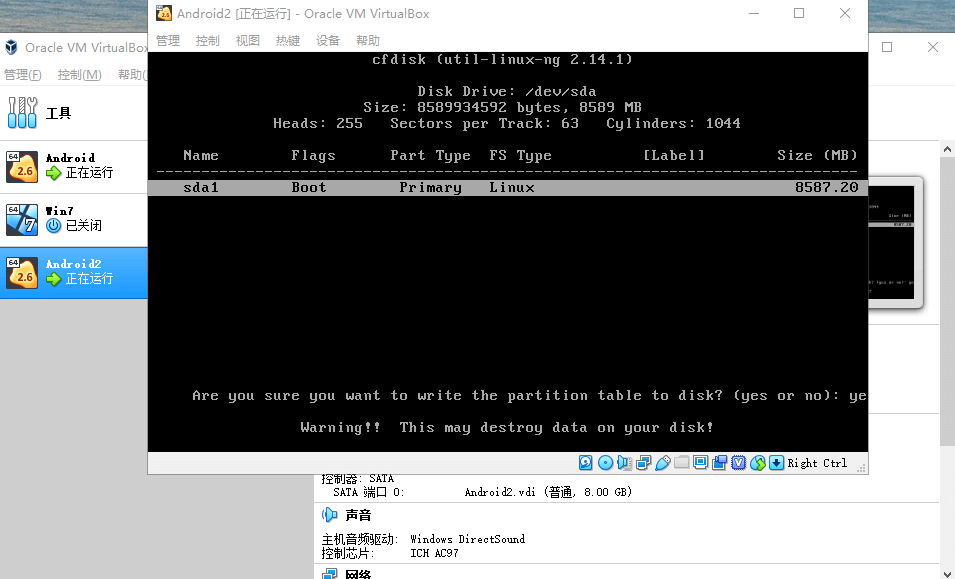Click the CPU virtualization 'V' status icon
Viewport: 955px width, 579px height.
[x=739, y=462]
